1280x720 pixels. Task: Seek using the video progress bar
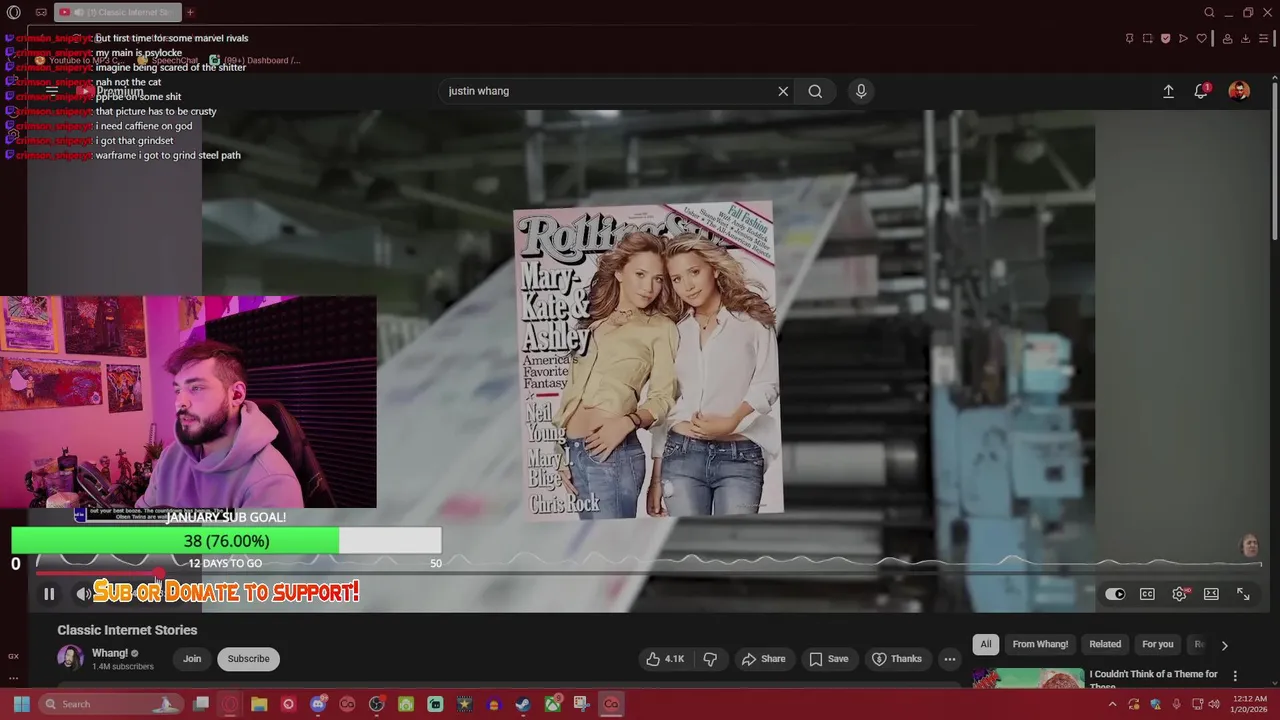pos(648,575)
